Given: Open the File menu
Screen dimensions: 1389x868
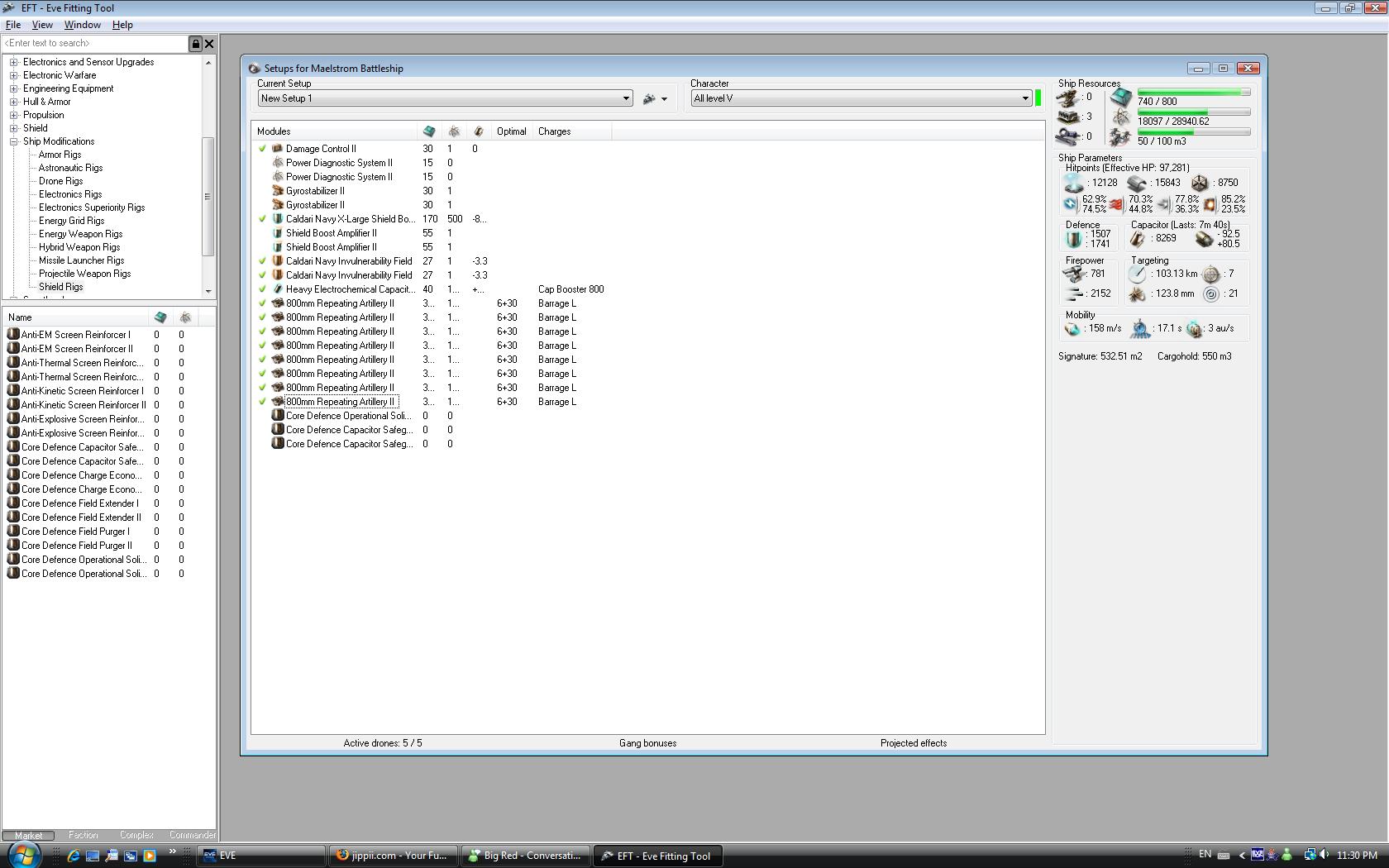Looking at the screenshot, I should pos(13,25).
